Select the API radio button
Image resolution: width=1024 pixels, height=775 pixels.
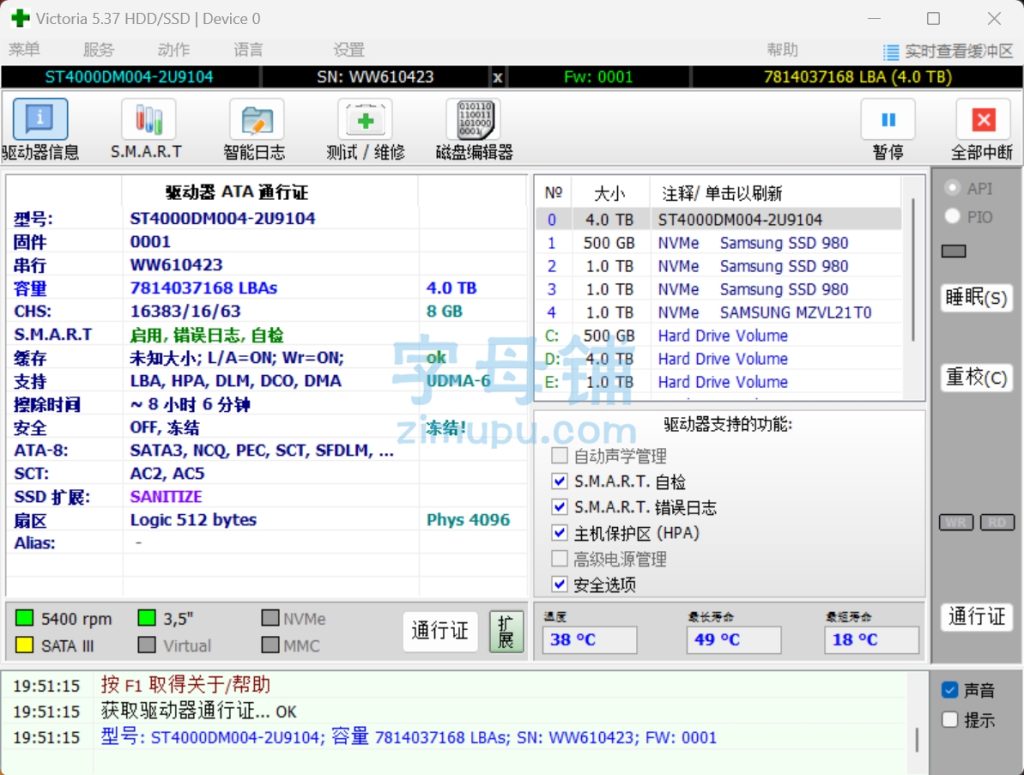952,188
